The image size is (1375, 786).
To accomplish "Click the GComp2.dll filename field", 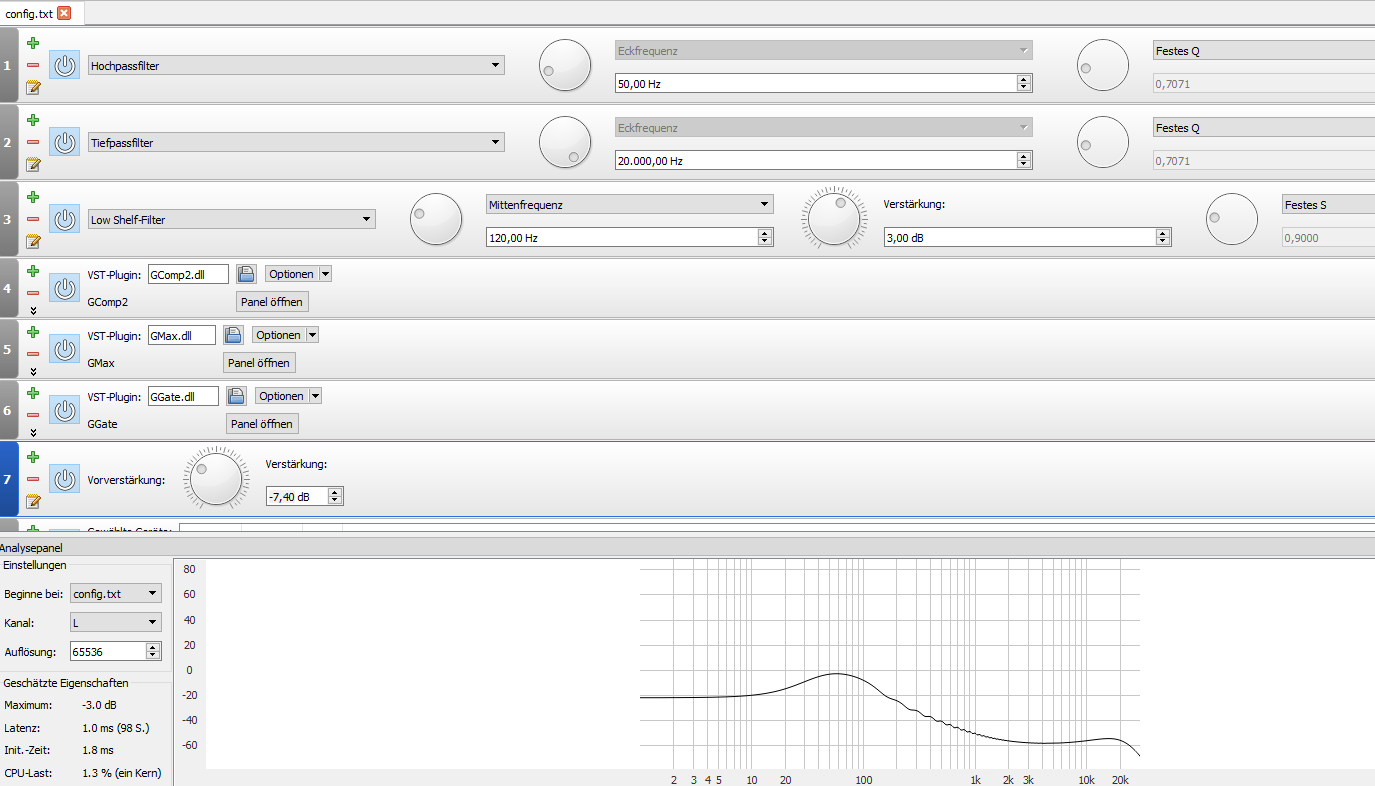I will tap(188, 274).
